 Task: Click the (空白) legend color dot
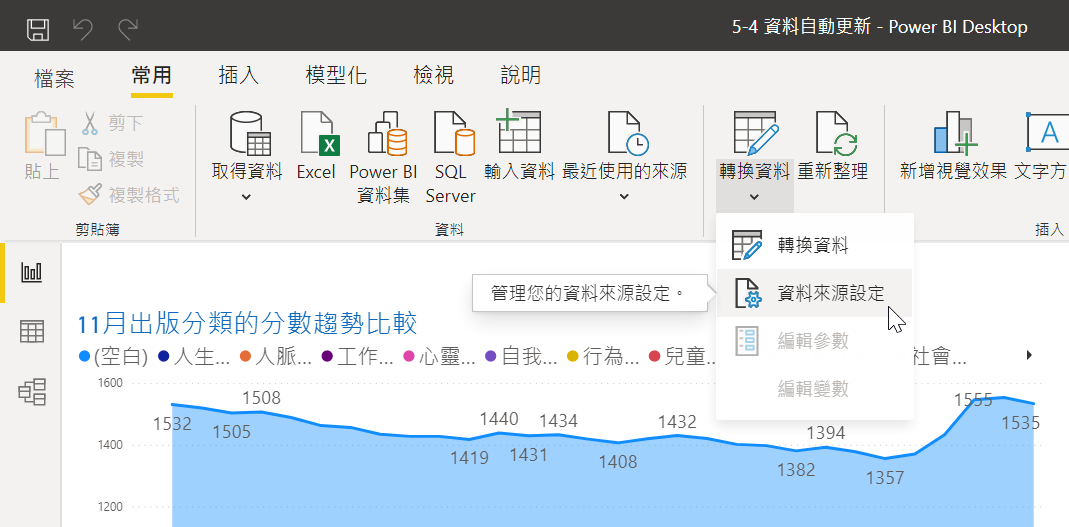click(85, 356)
